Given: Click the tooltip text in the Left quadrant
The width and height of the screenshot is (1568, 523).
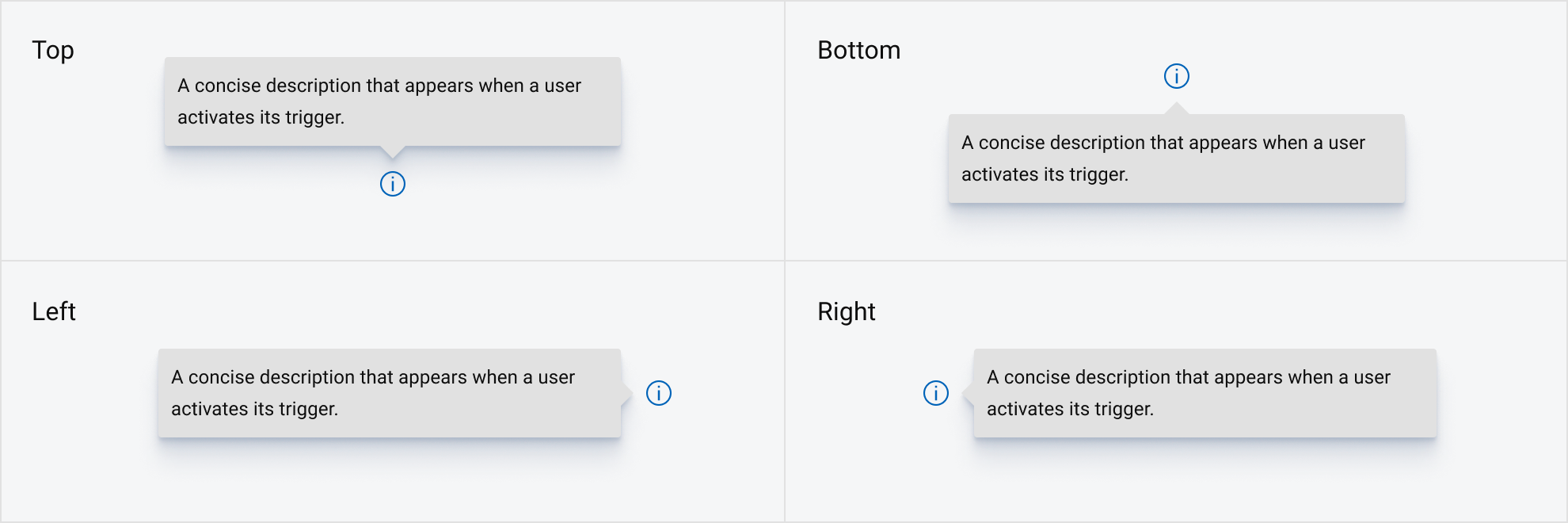Looking at the screenshot, I should (390, 393).
